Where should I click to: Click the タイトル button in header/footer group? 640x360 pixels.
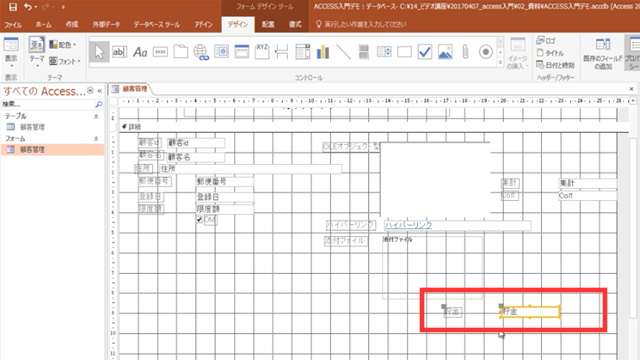click(550, 53)
